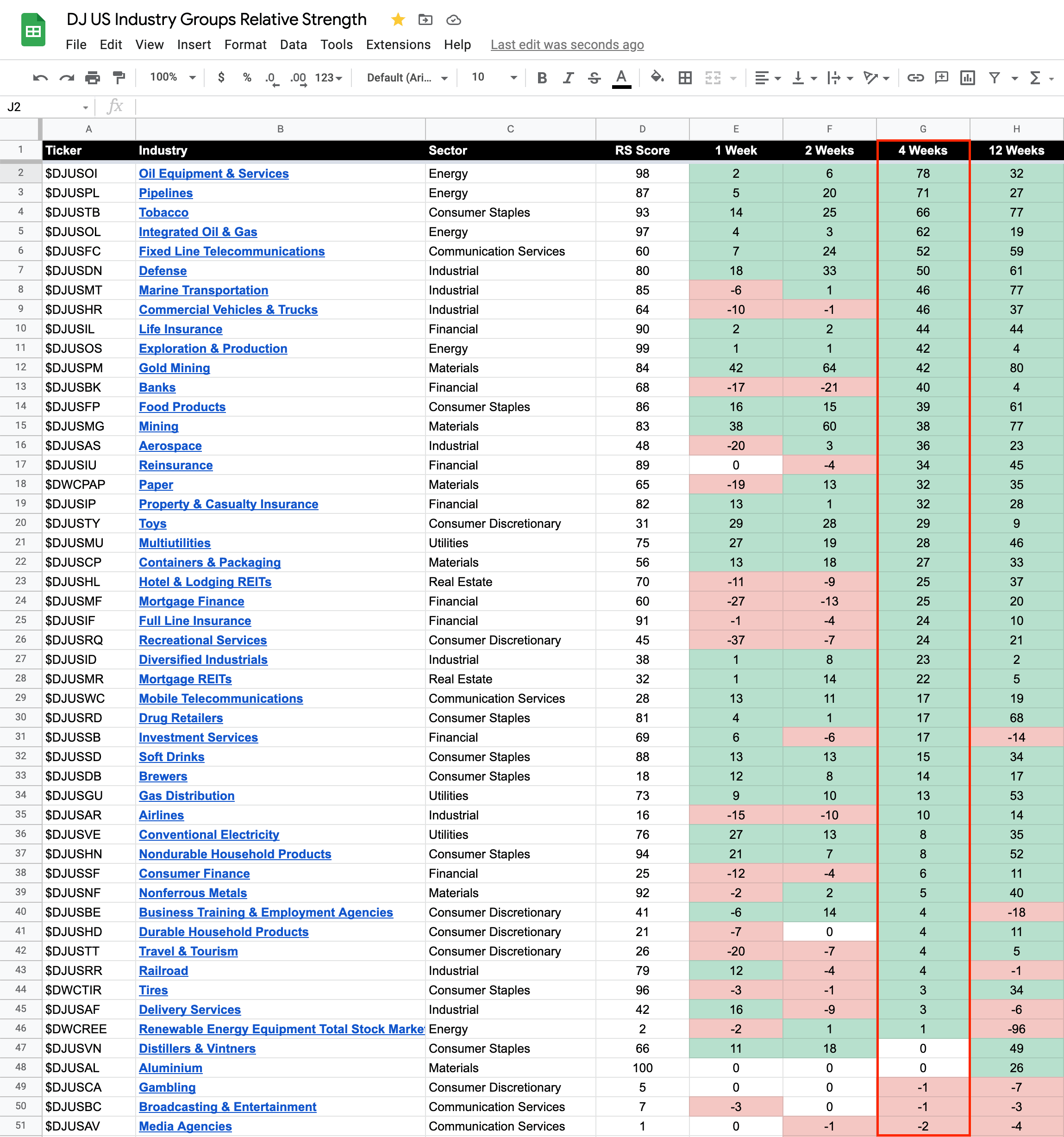The height and width of the screenshot is (1137, 1064).
Task: Click the text color A icon
Action: pos(621,78)
